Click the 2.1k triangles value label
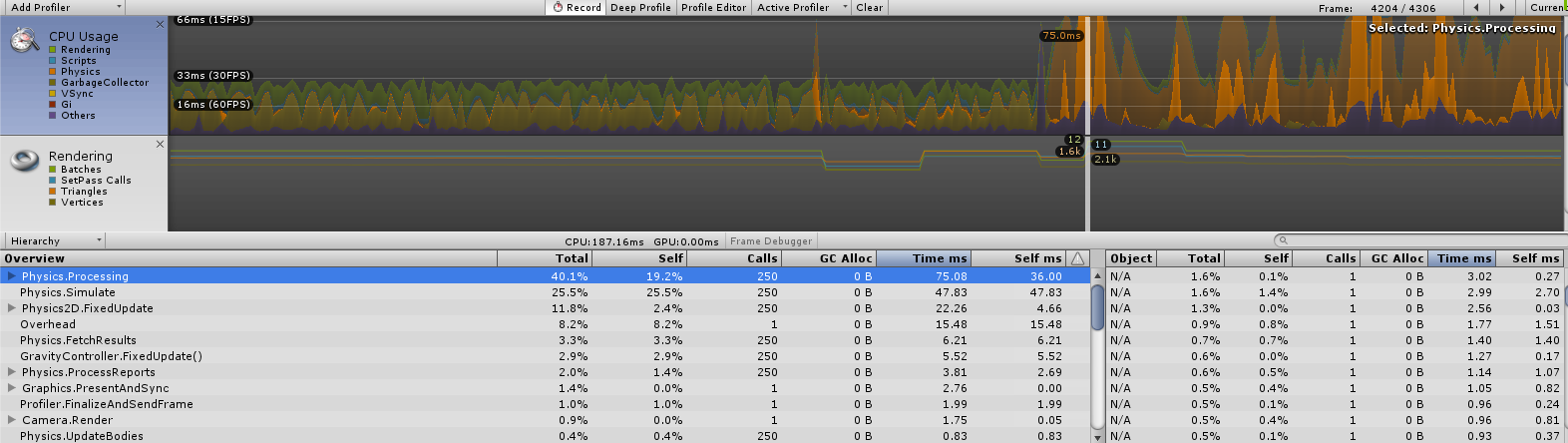 (x=1105, y=160)
